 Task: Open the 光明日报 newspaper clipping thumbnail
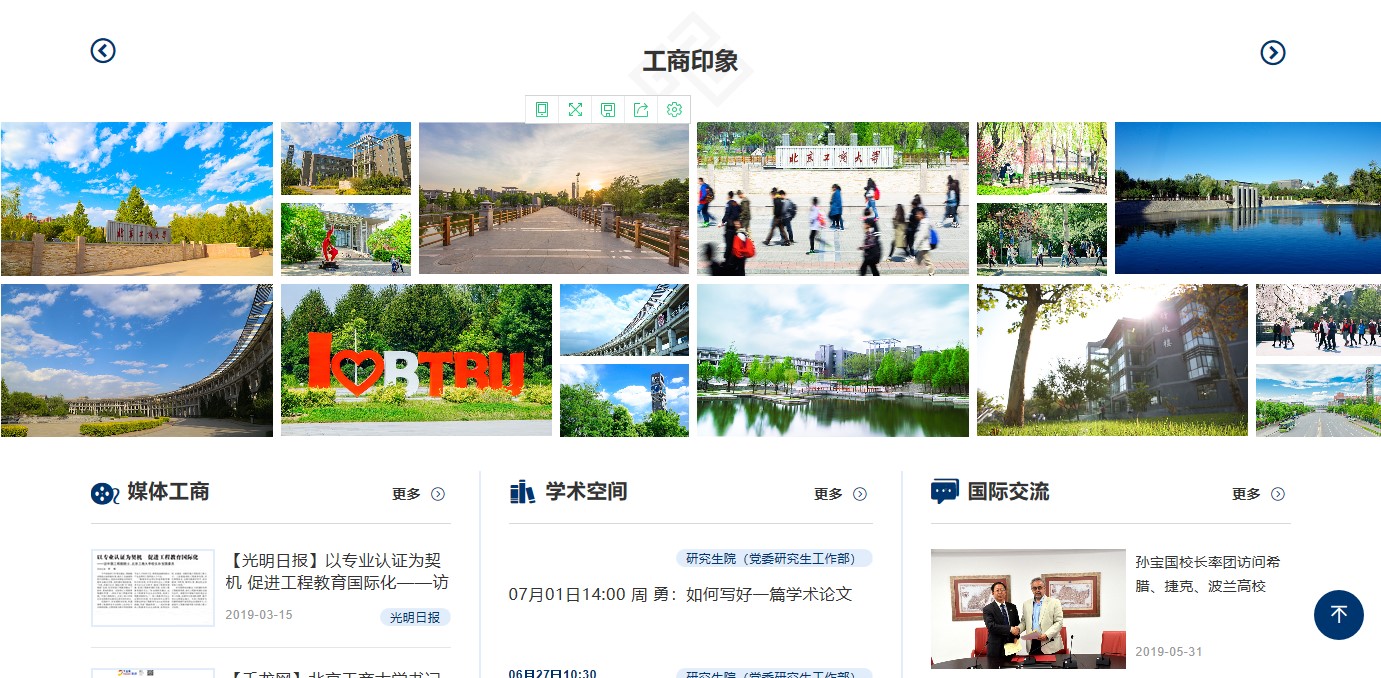click(x=152, y=587)
